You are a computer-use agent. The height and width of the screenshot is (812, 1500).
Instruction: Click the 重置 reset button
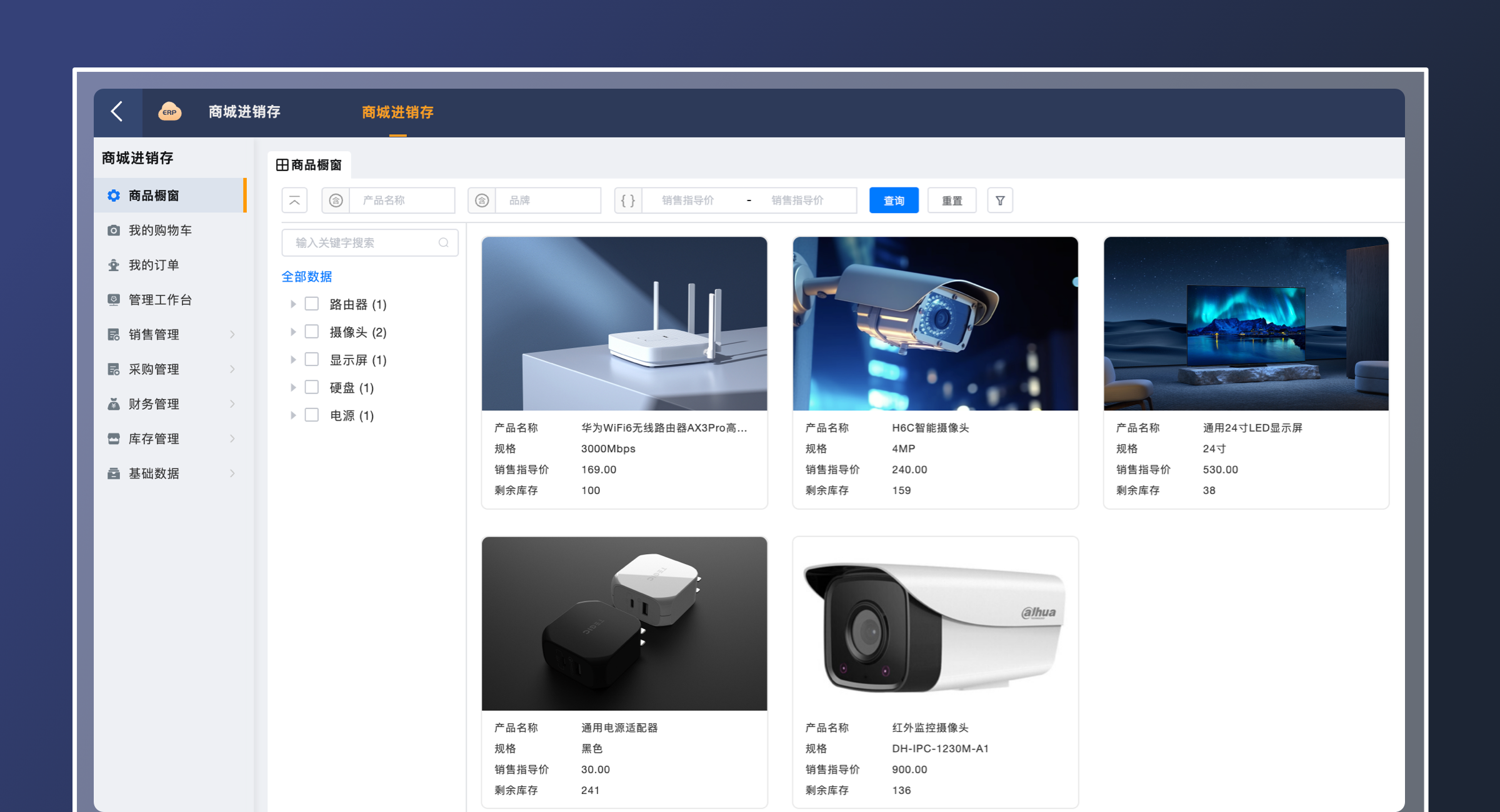(x=951, y=201)
